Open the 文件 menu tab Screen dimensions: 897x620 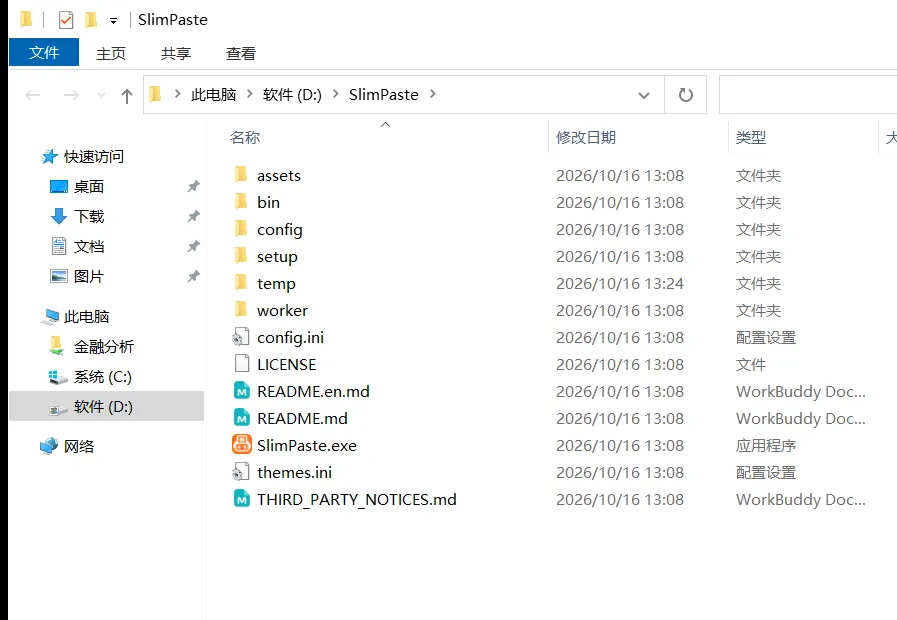(x=44, y=53)
